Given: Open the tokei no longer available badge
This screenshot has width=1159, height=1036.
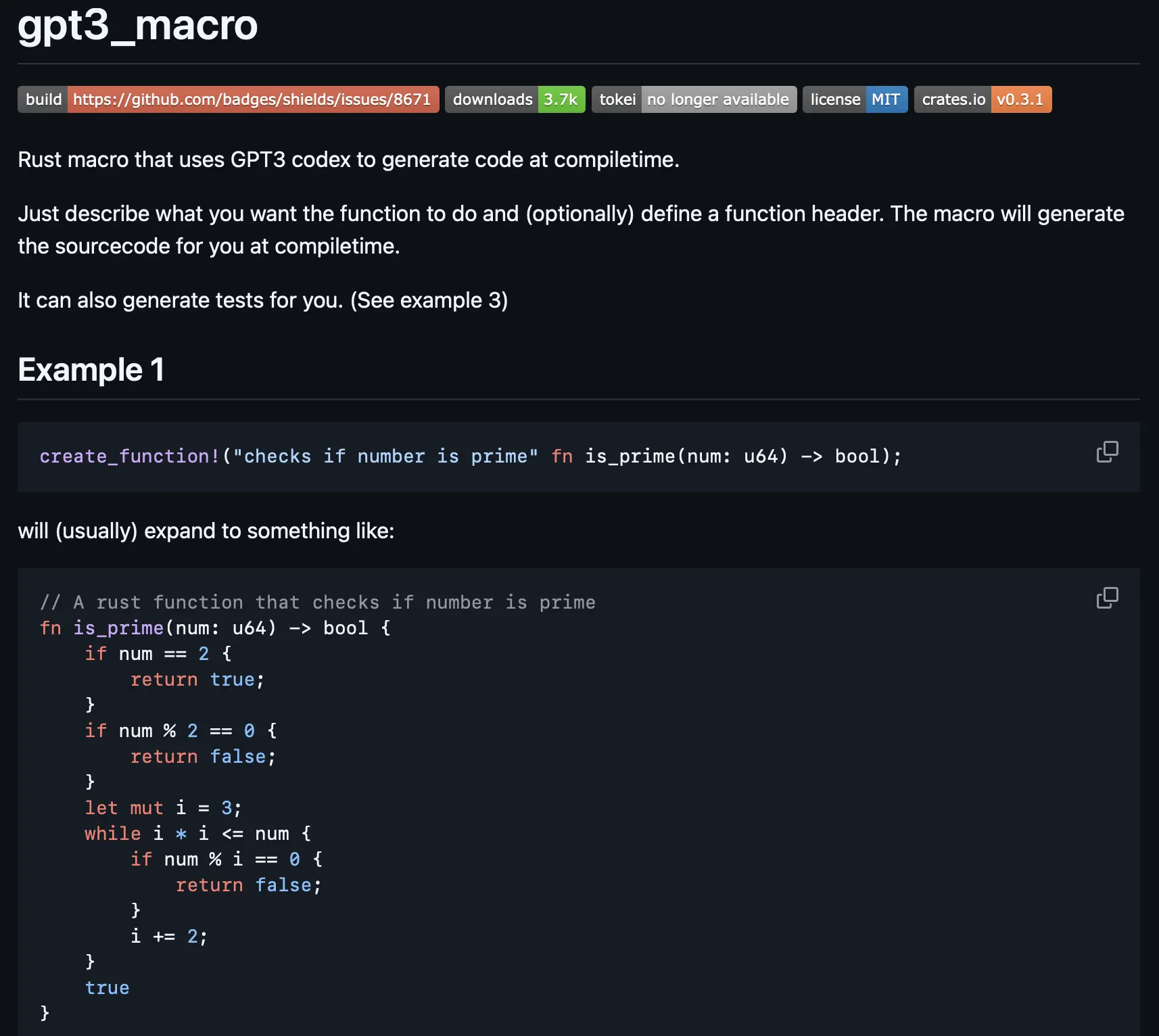Looking at the screenshot, I should 694,99.
